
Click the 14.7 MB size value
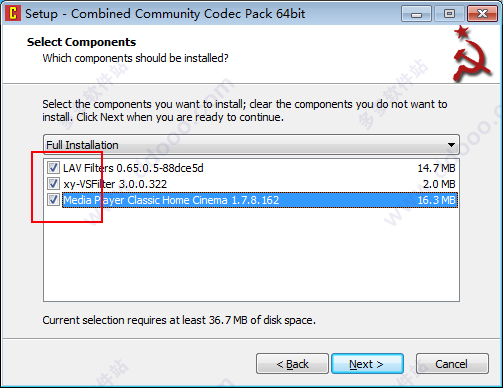click(x=436, y=168)
